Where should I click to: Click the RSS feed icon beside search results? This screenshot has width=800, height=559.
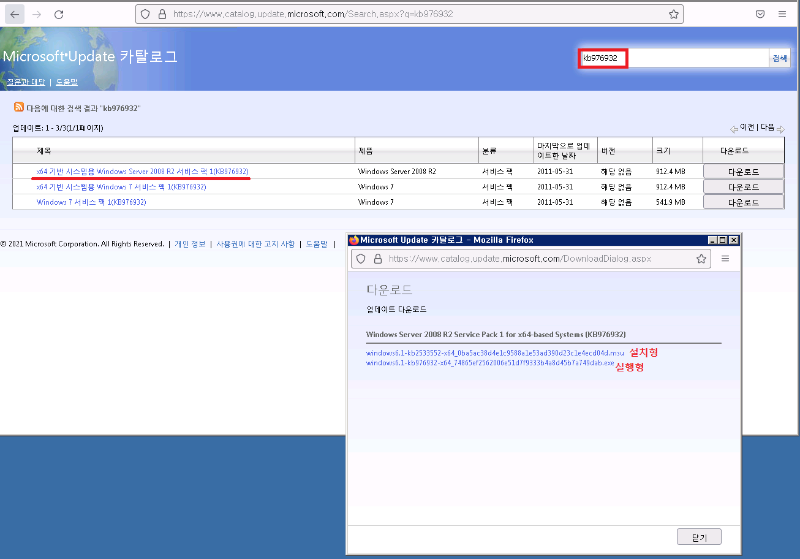18,107
